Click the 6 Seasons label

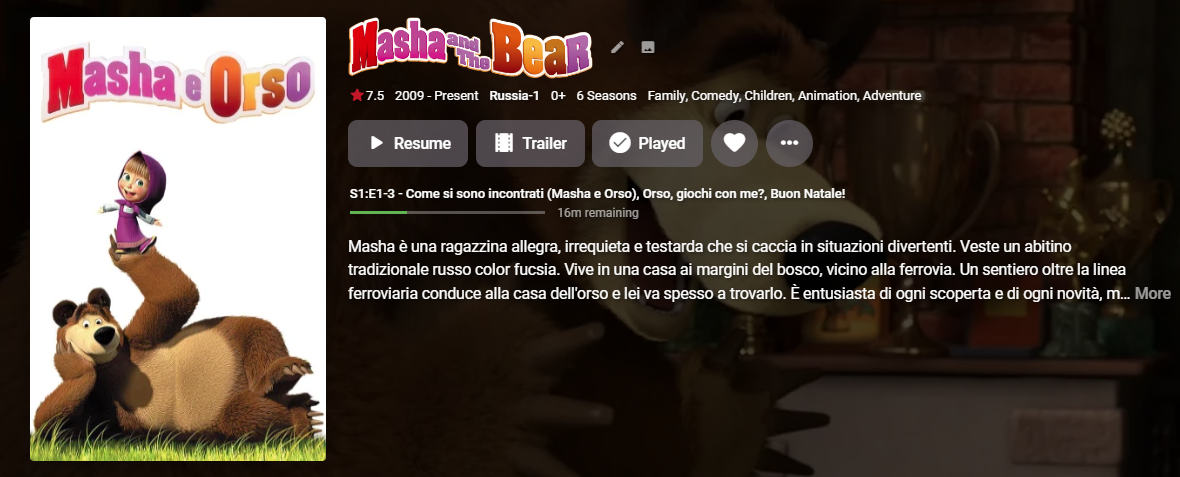(607, 96)
